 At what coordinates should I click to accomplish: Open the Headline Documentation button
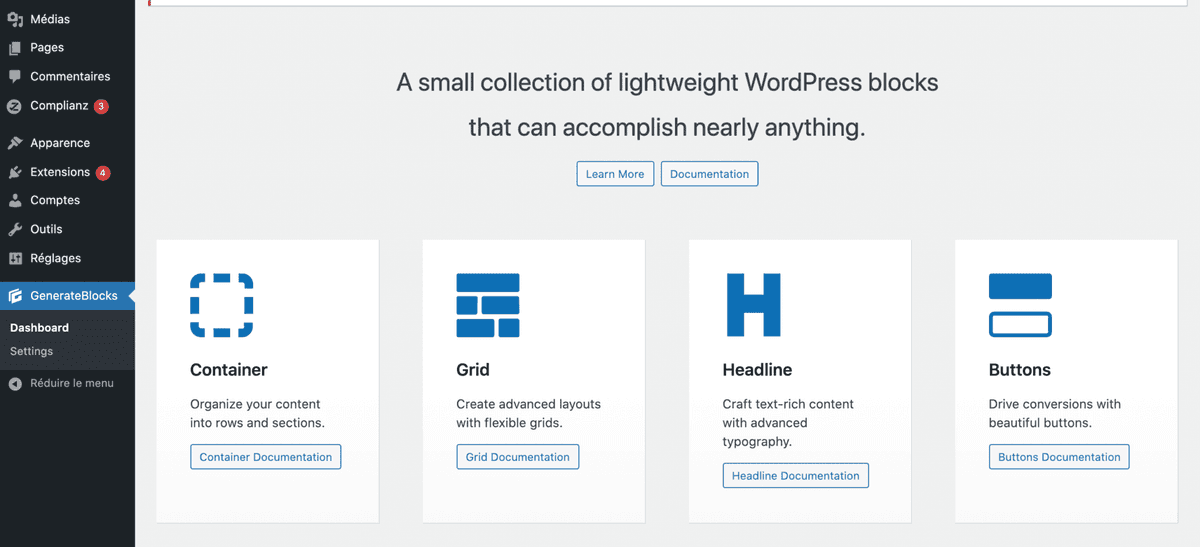795,476
